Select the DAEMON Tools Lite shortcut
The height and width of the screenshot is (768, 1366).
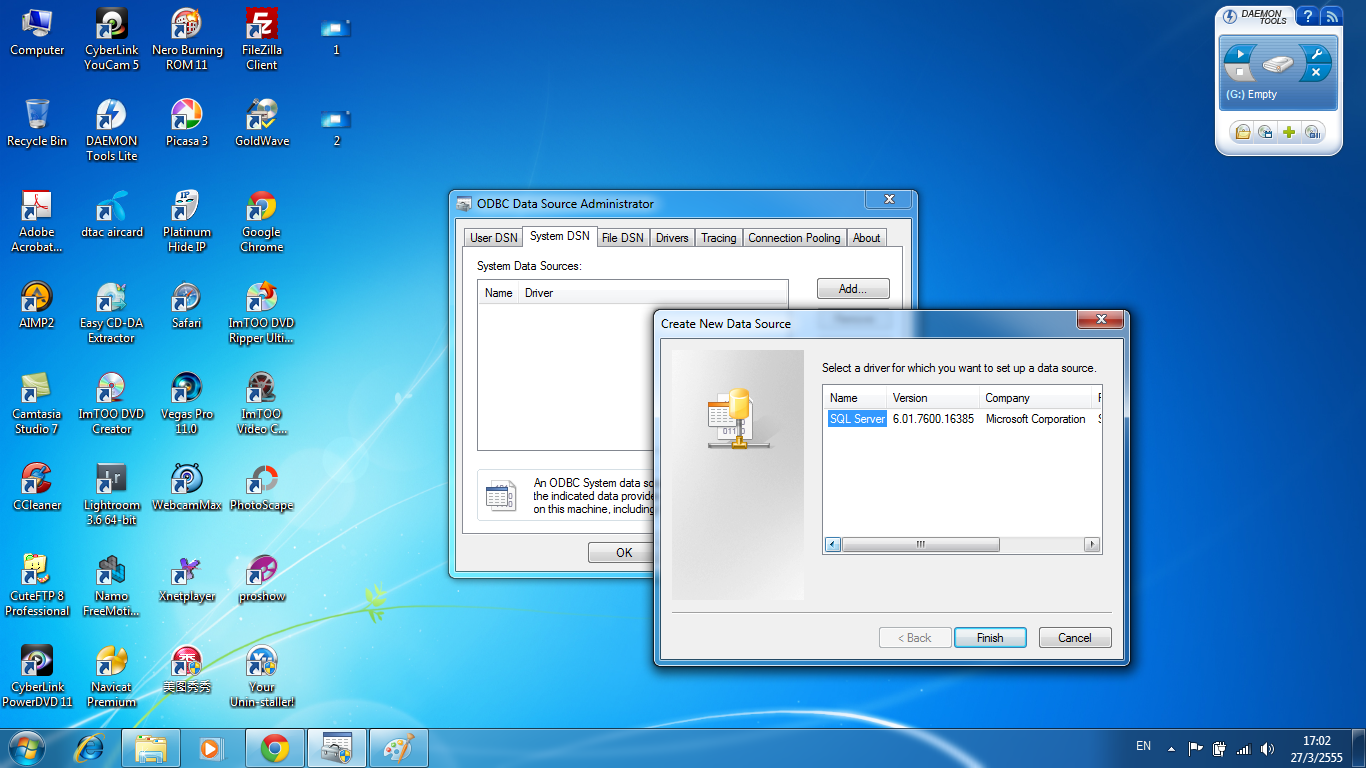[111, 131]
